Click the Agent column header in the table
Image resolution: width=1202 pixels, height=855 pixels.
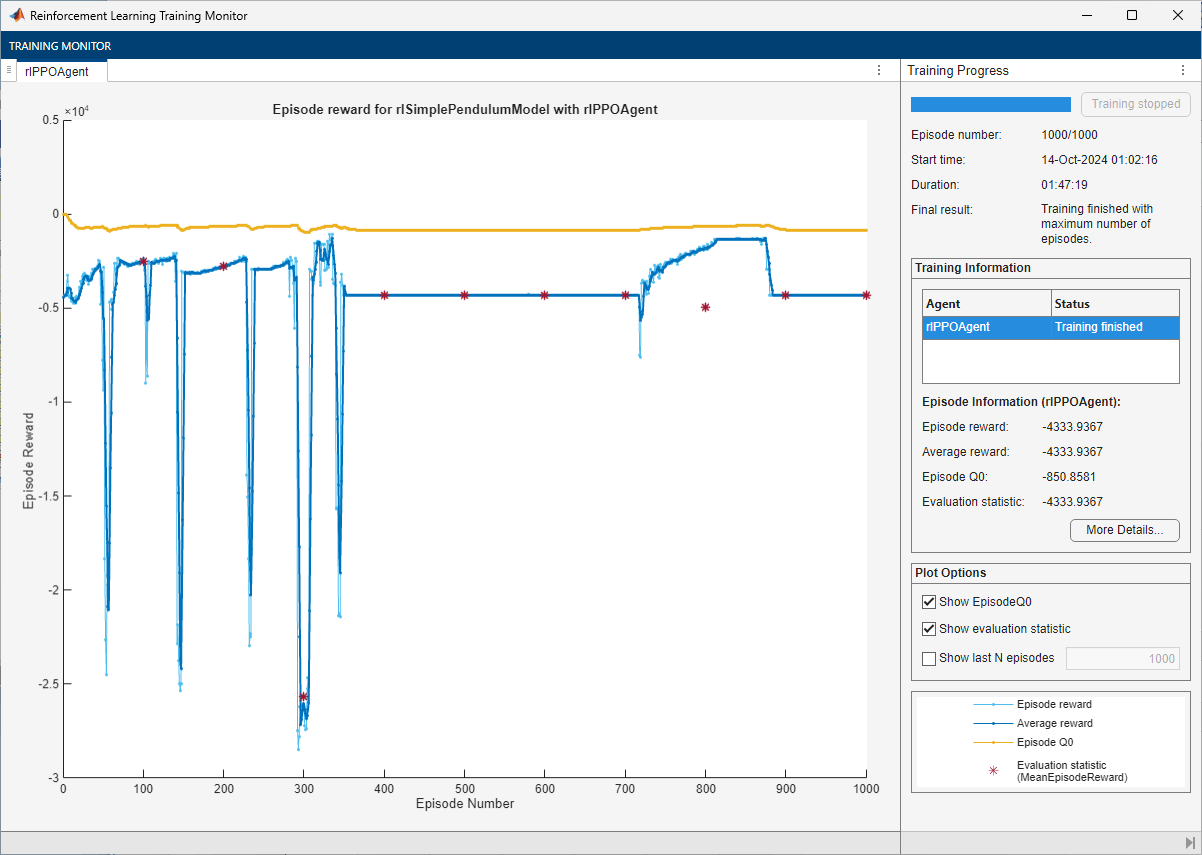pos(986,303)
